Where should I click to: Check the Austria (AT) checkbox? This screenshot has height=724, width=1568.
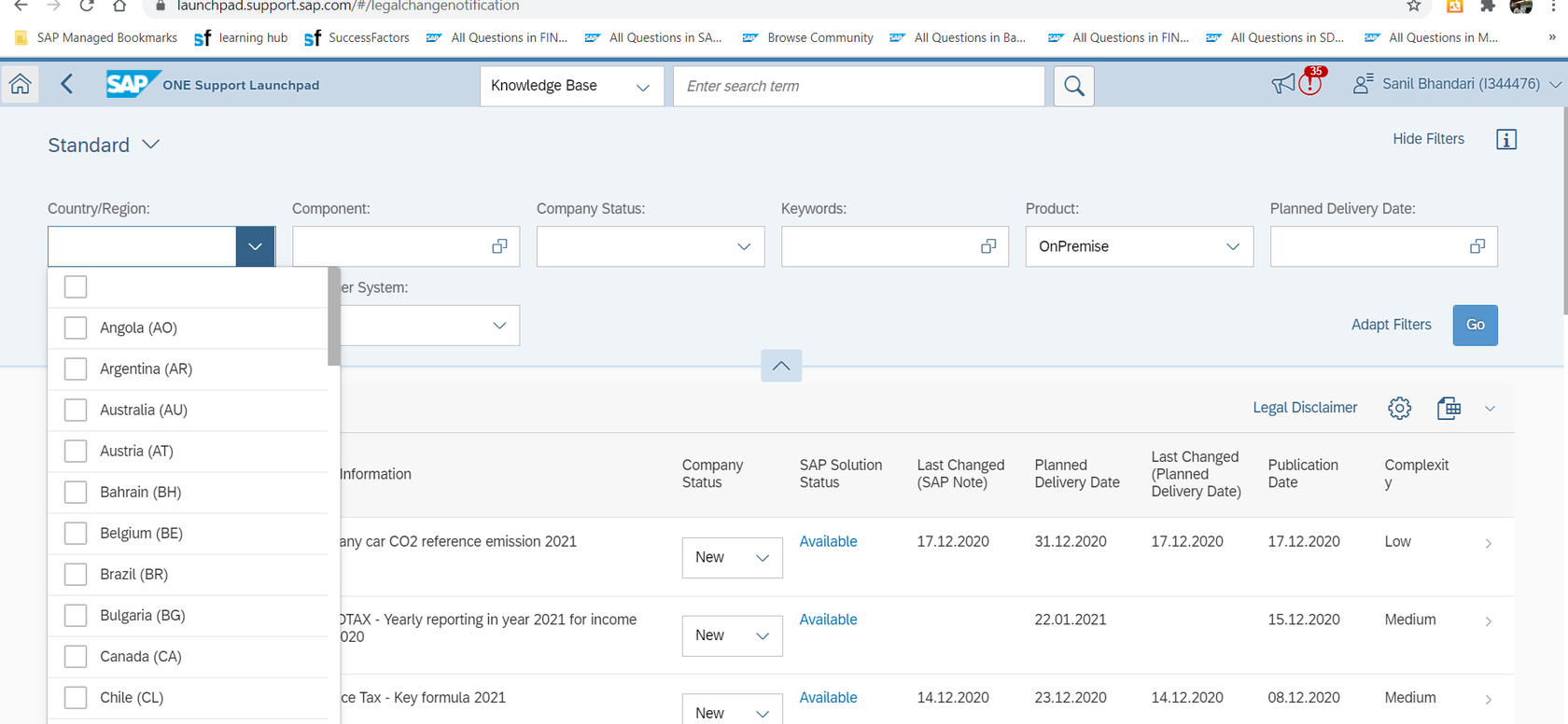click(76, 451)
